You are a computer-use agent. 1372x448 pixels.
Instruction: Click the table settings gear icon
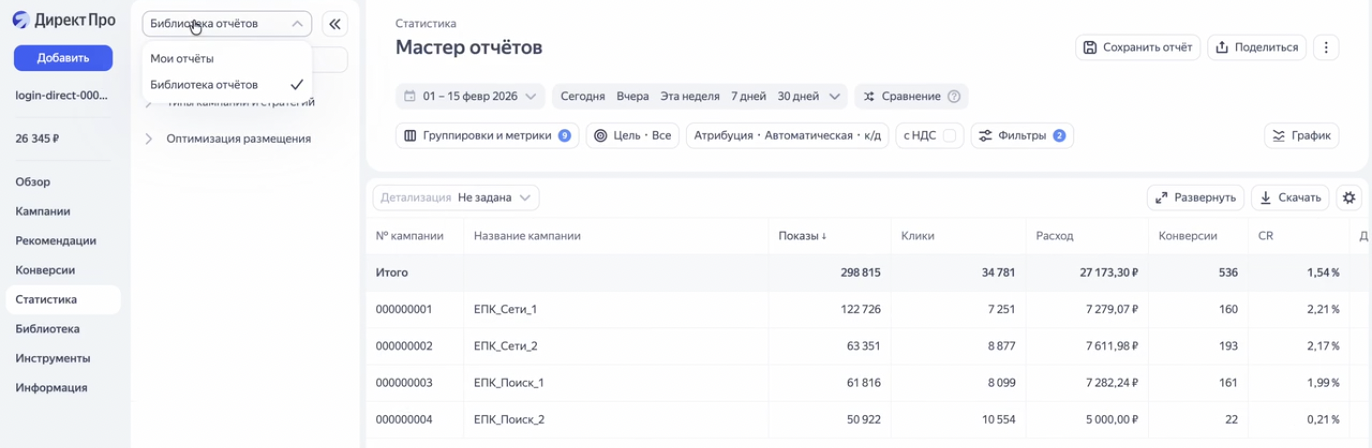point(1349,198)
